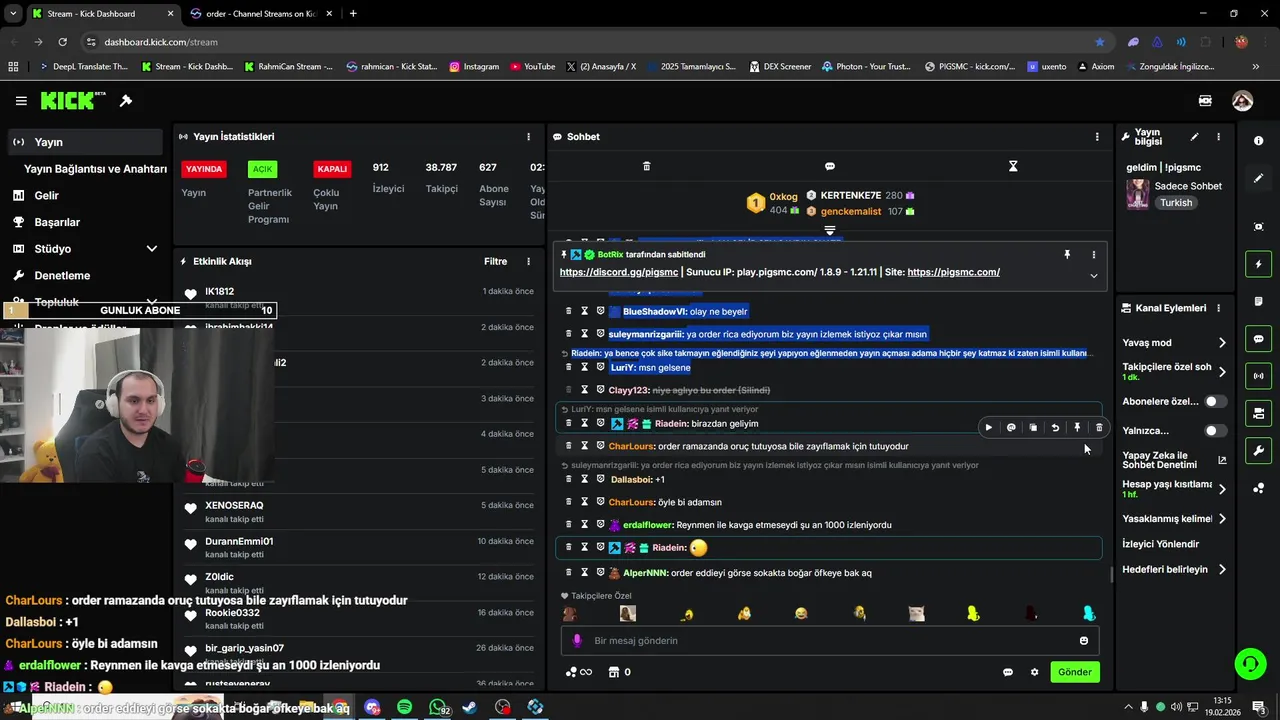Open the Sohbet panel three-dot menu

click(x=1097, y=137)
